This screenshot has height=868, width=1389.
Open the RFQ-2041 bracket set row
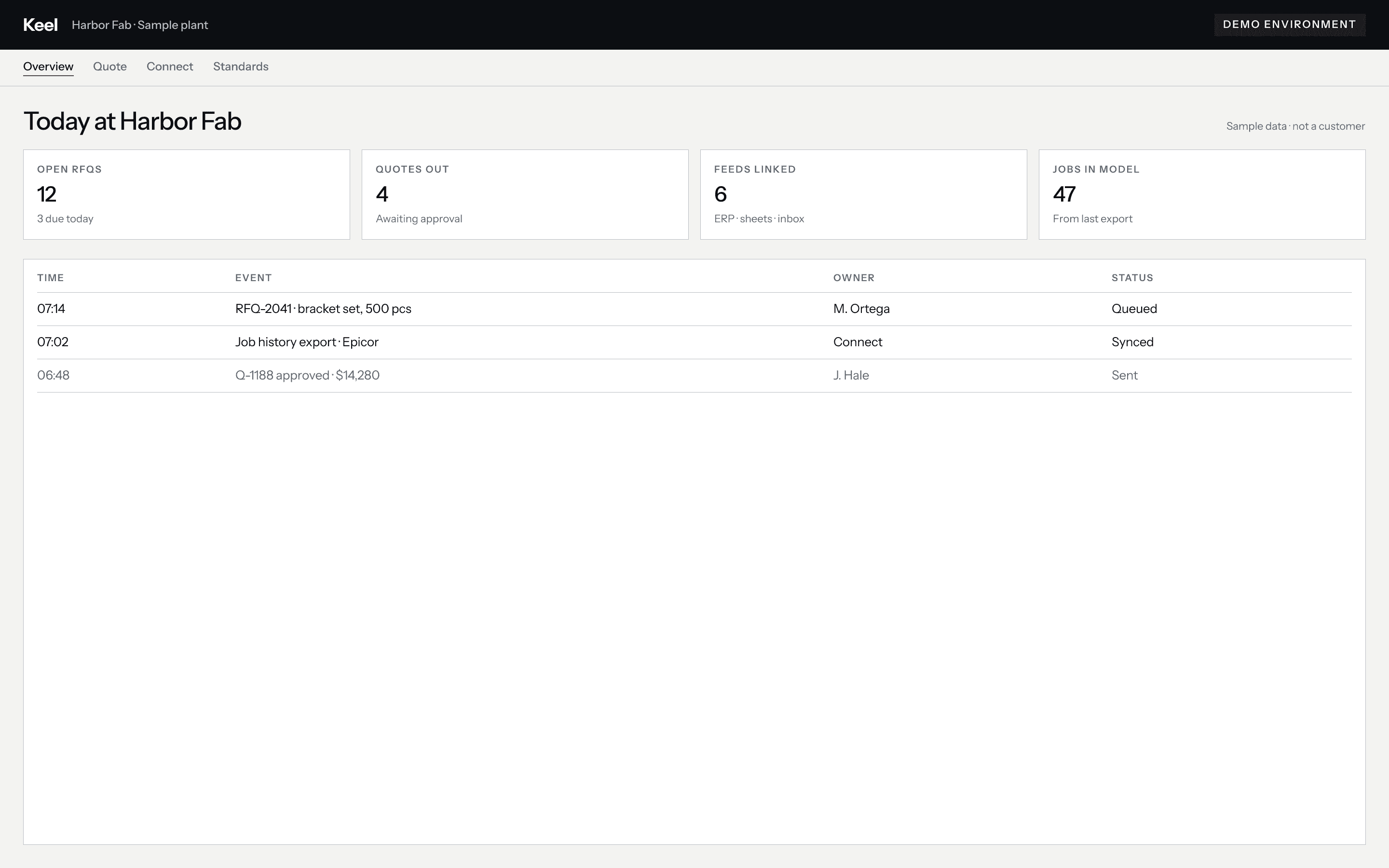coord(694,309)
